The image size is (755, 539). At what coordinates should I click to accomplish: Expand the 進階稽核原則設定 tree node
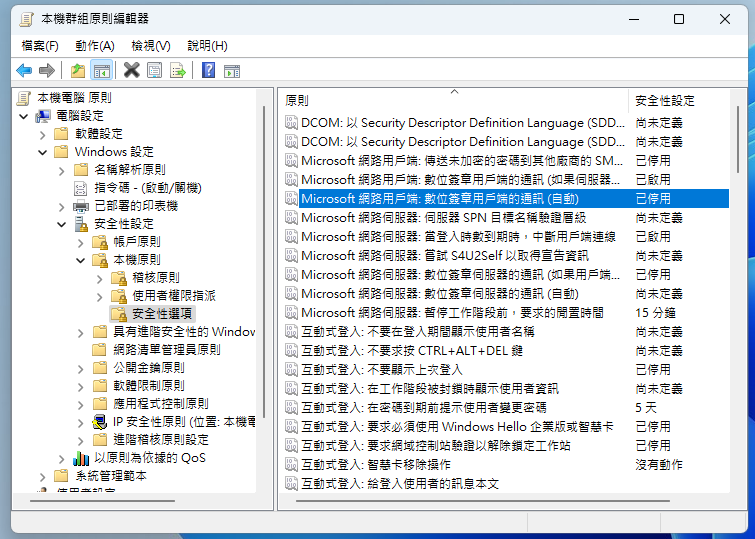pos(80,441)
